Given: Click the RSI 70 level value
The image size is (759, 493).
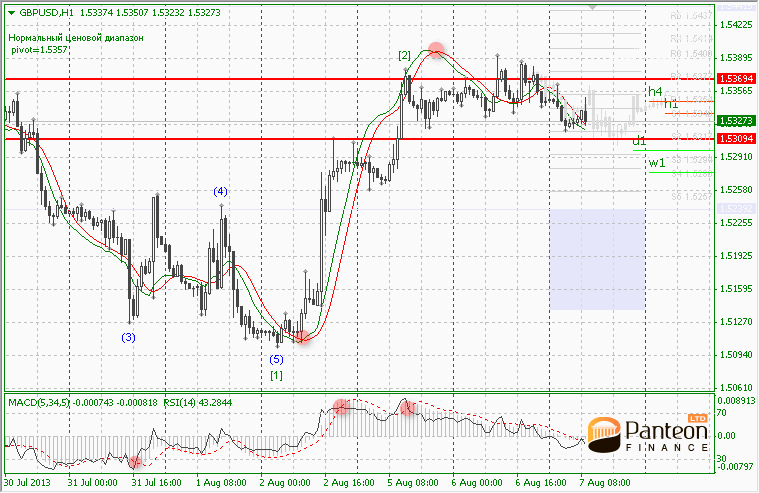Looking at the screenshot, I should click(722, 413).
